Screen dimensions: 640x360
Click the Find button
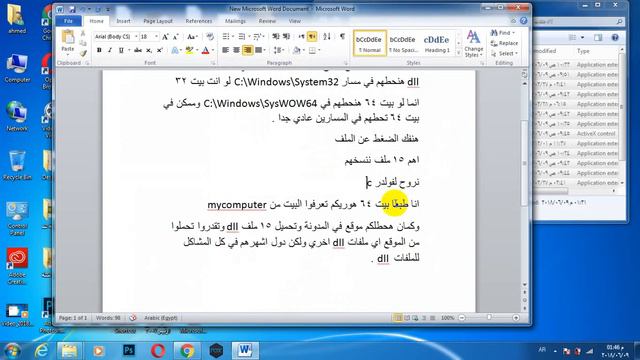[x=502, y=33]
